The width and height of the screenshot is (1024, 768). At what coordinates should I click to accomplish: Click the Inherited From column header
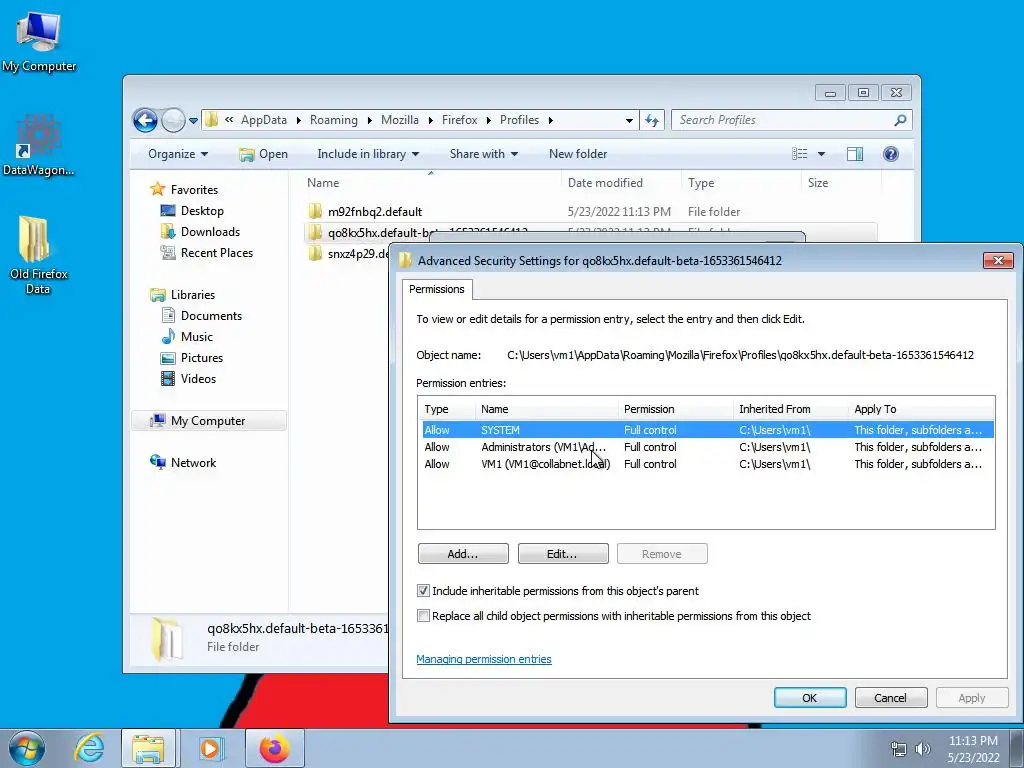pyautogui.click(x=790, y=409)
